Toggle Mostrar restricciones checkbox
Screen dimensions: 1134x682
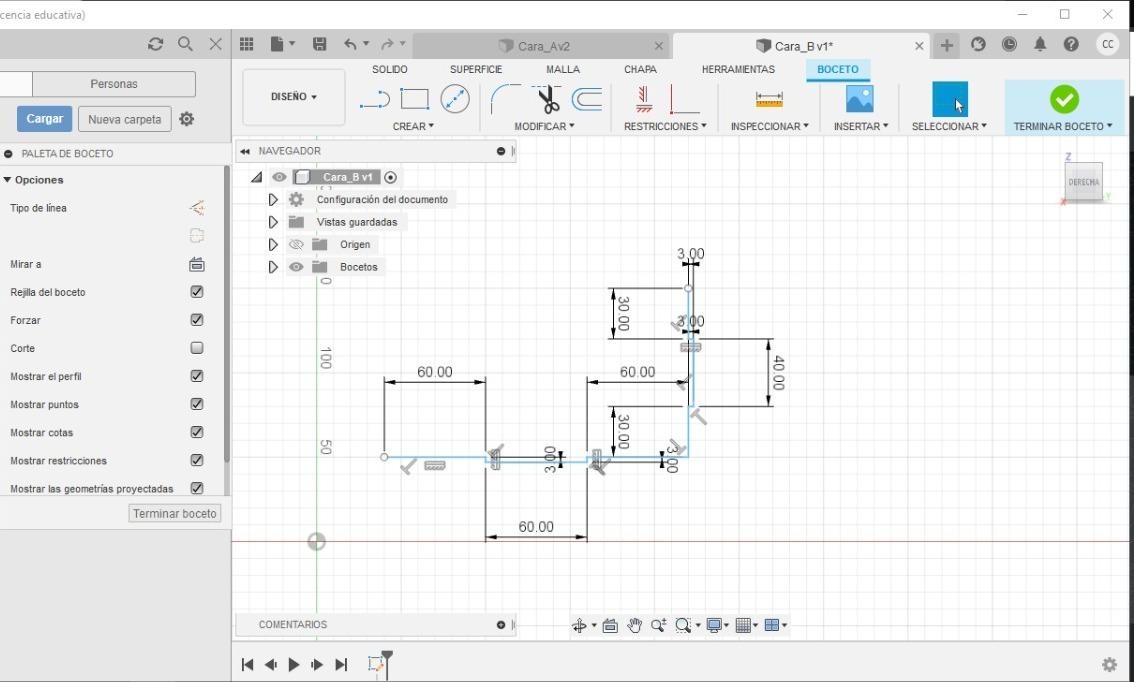[197, 460]
